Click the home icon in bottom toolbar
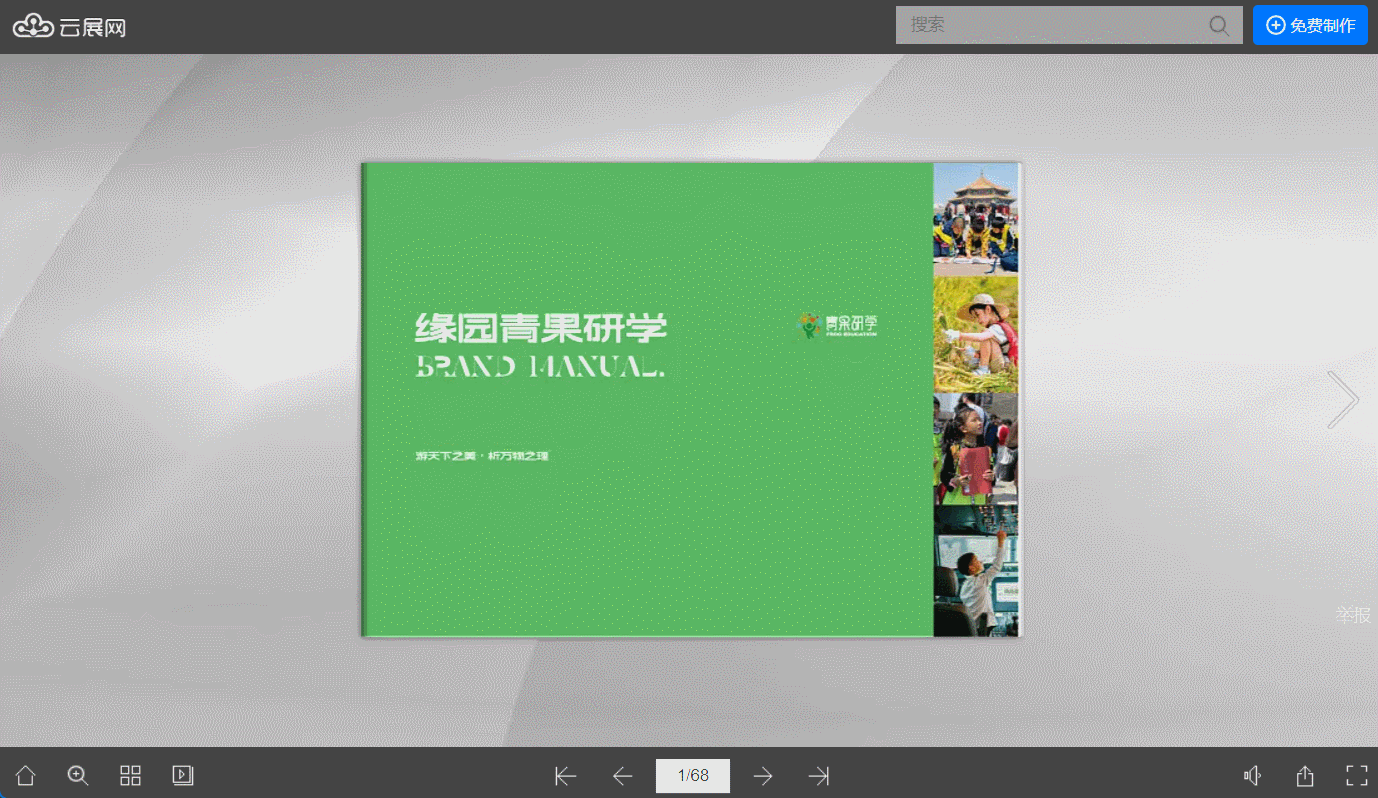The image size is (1378, 798). (x=26, y=776)
